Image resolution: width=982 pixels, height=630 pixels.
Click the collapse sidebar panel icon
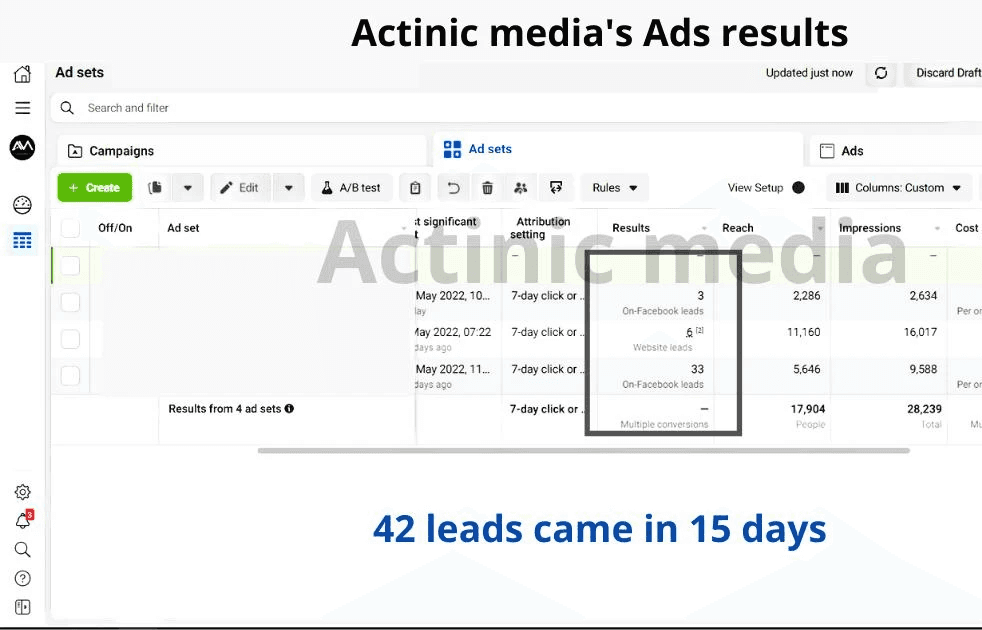click(x=23, y=607)
